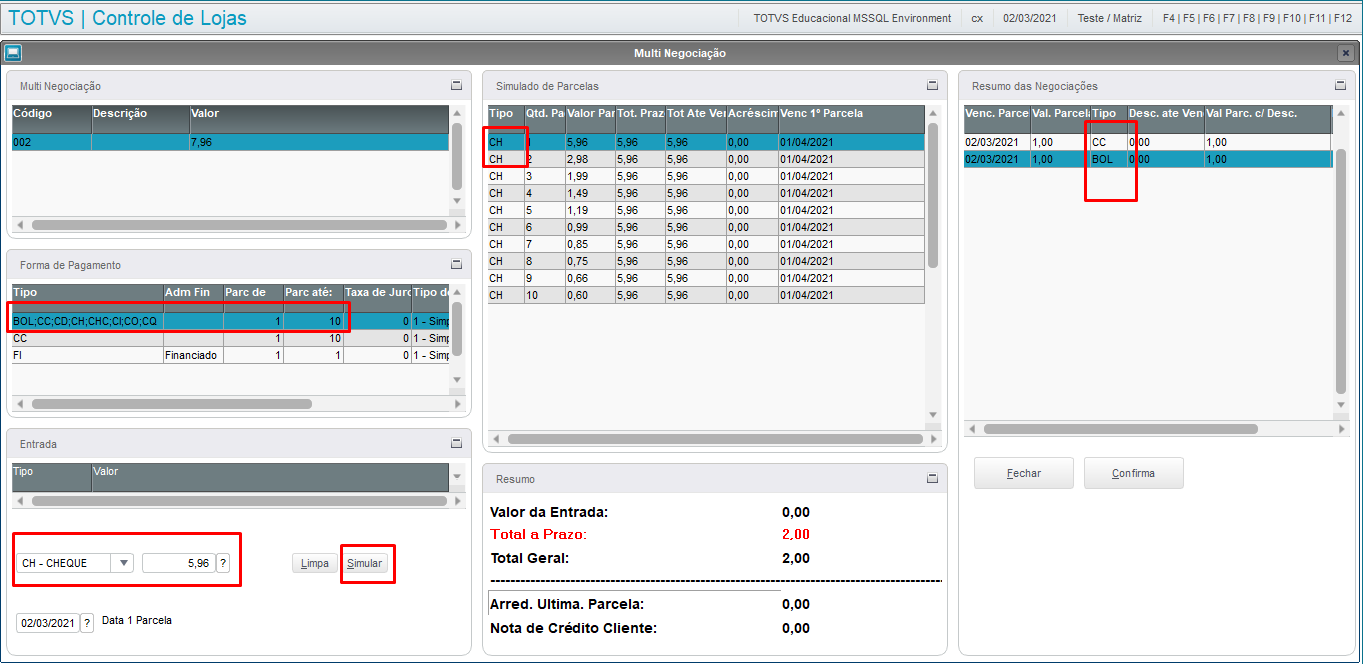
Task: Select the CH row valued 0,75
Action: pyautogui.click(x=706, y=261)
